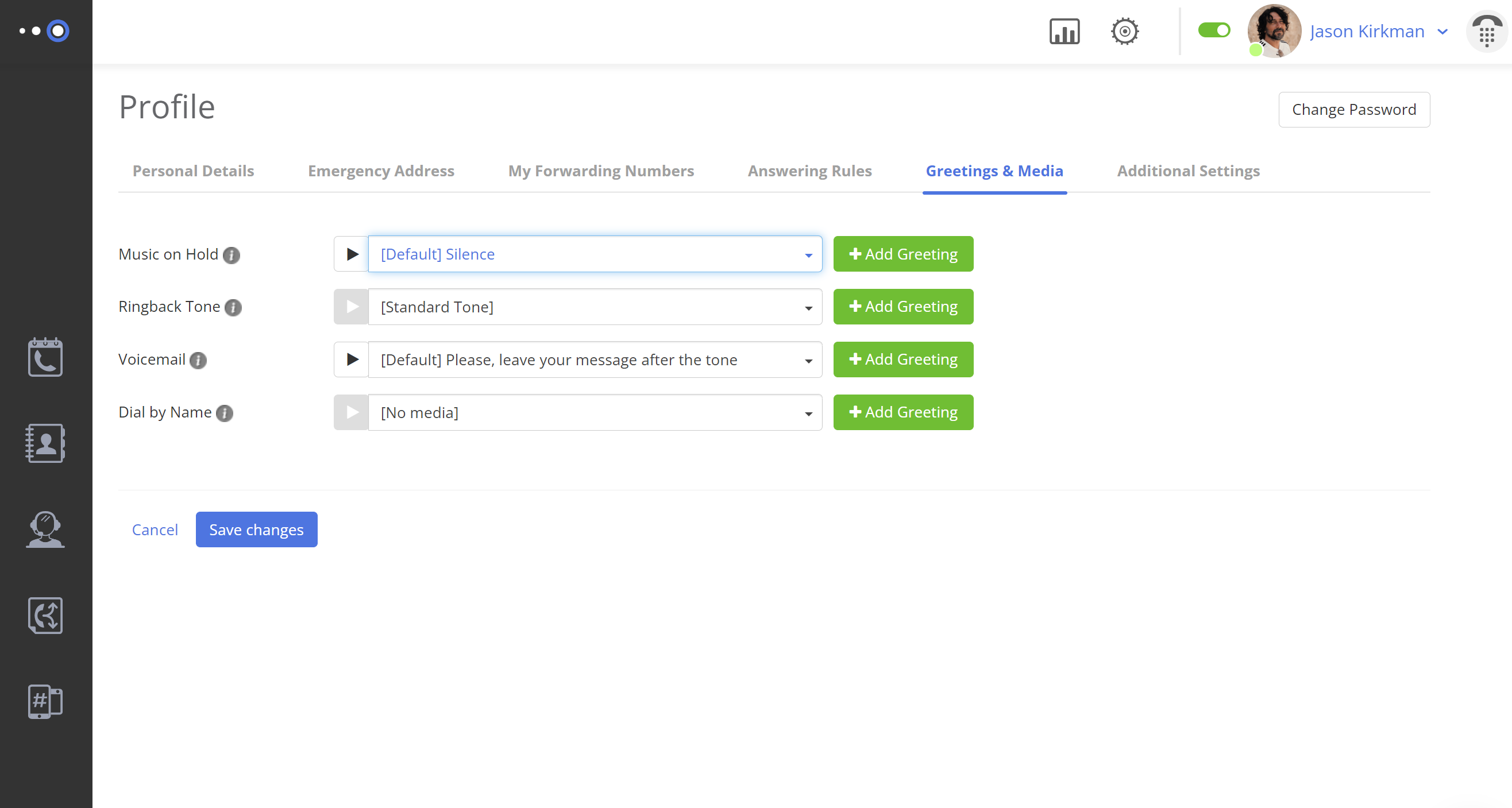
Task: Open the dial pad phone icon
Action: pyautogui.click(x=1487, y=32)
